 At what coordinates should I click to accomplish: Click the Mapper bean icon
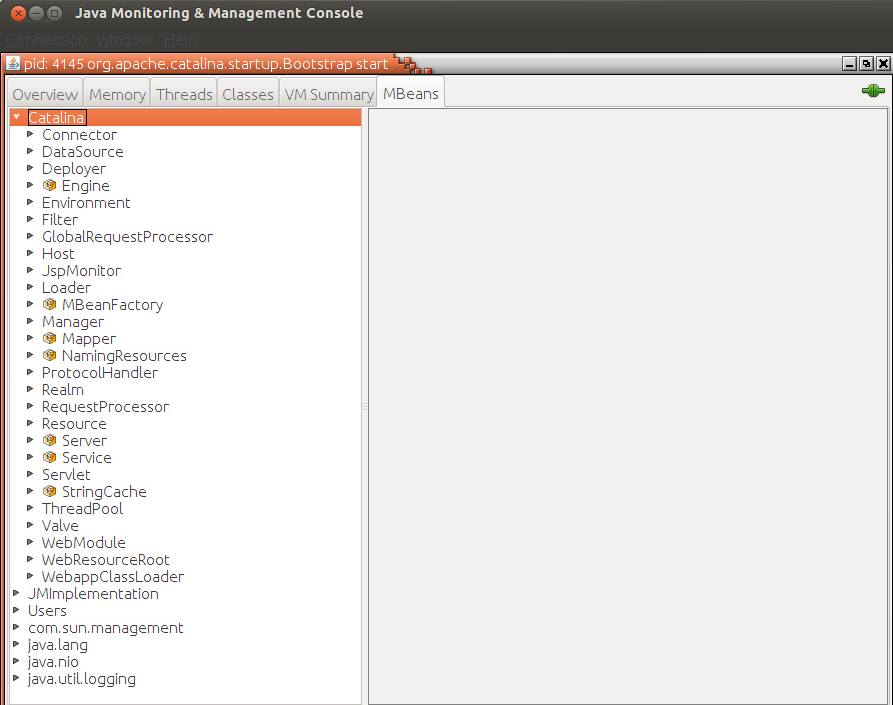pos(50,338)
